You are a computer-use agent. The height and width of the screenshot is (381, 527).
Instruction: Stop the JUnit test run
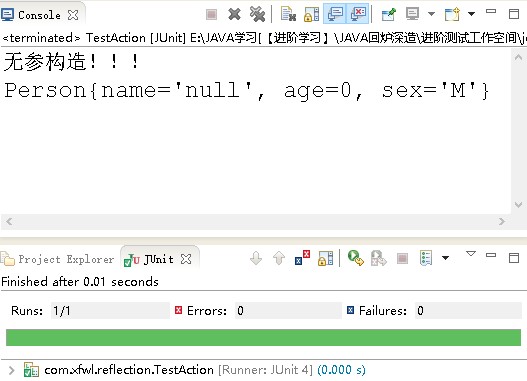coord(402,258)
